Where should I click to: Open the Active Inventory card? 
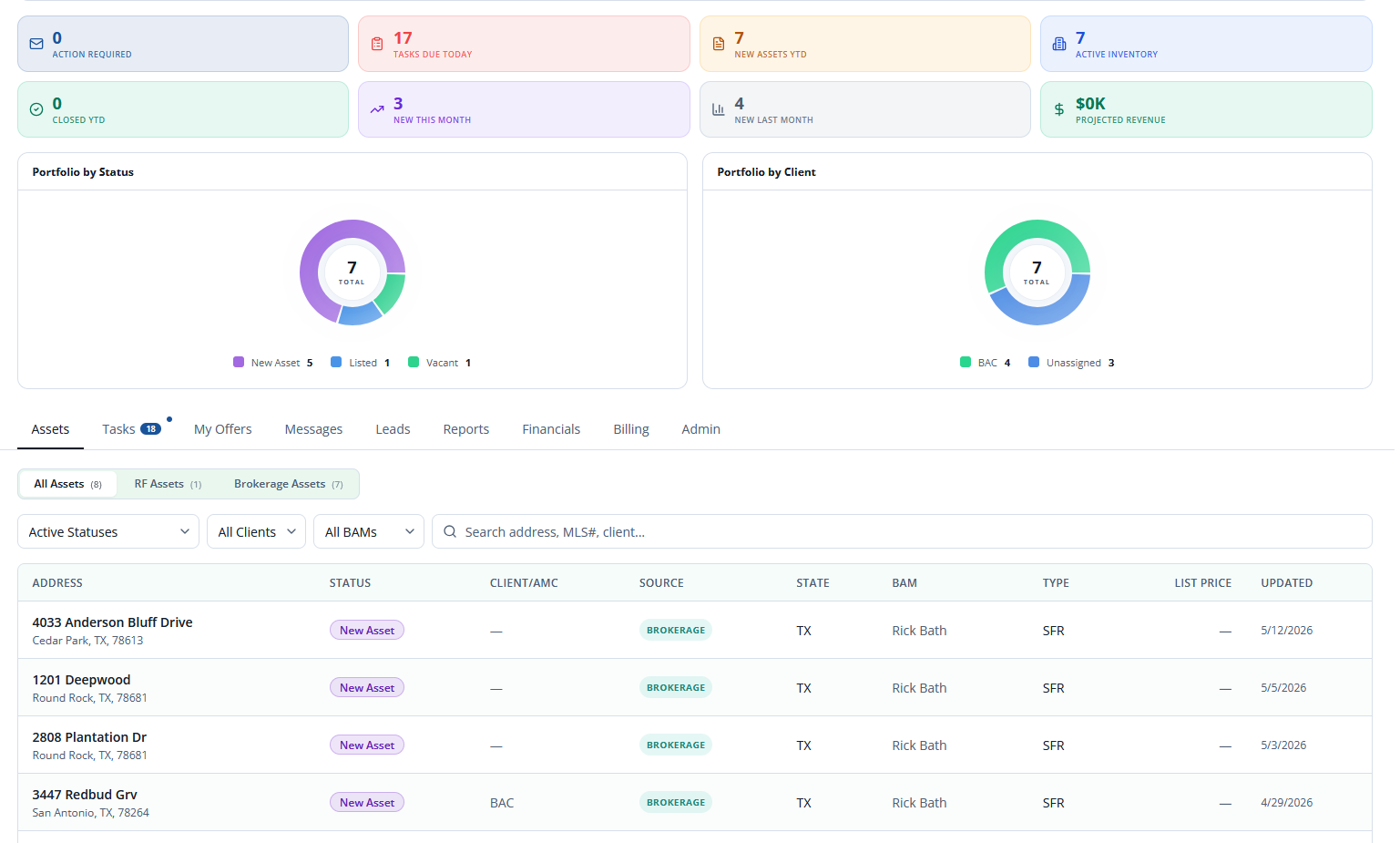[x=1206, y=44]
